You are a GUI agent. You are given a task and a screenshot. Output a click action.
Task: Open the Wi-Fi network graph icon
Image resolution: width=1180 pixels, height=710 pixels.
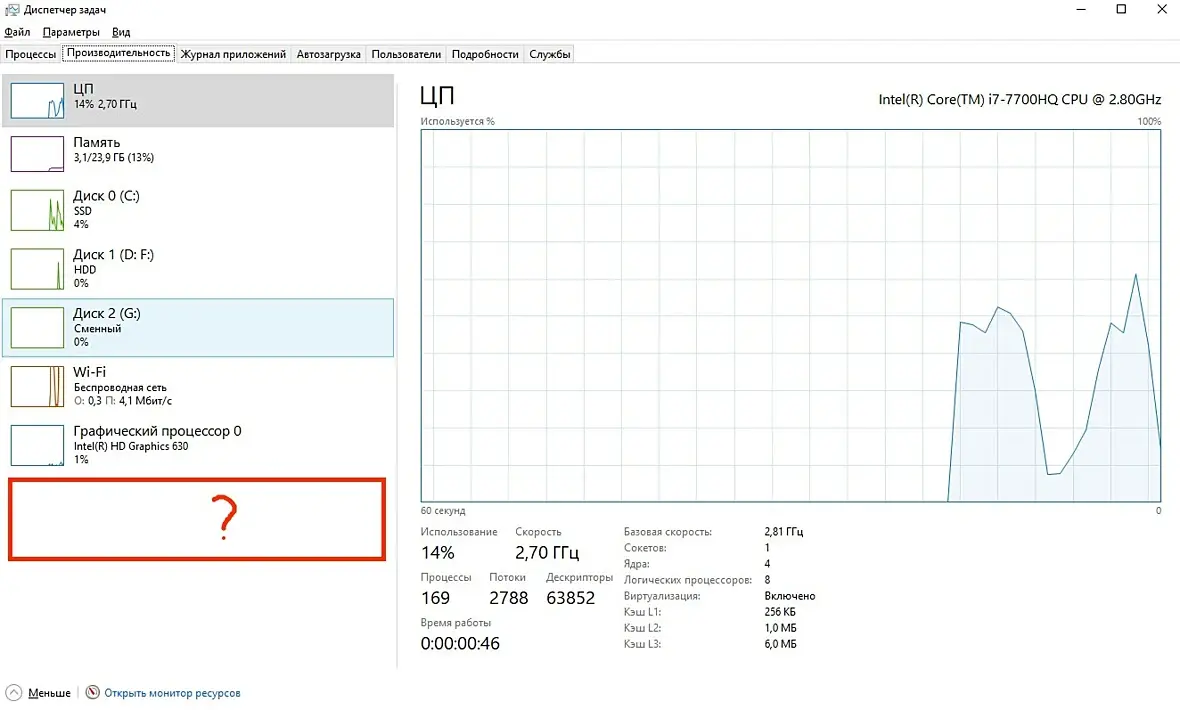(37, 386)
